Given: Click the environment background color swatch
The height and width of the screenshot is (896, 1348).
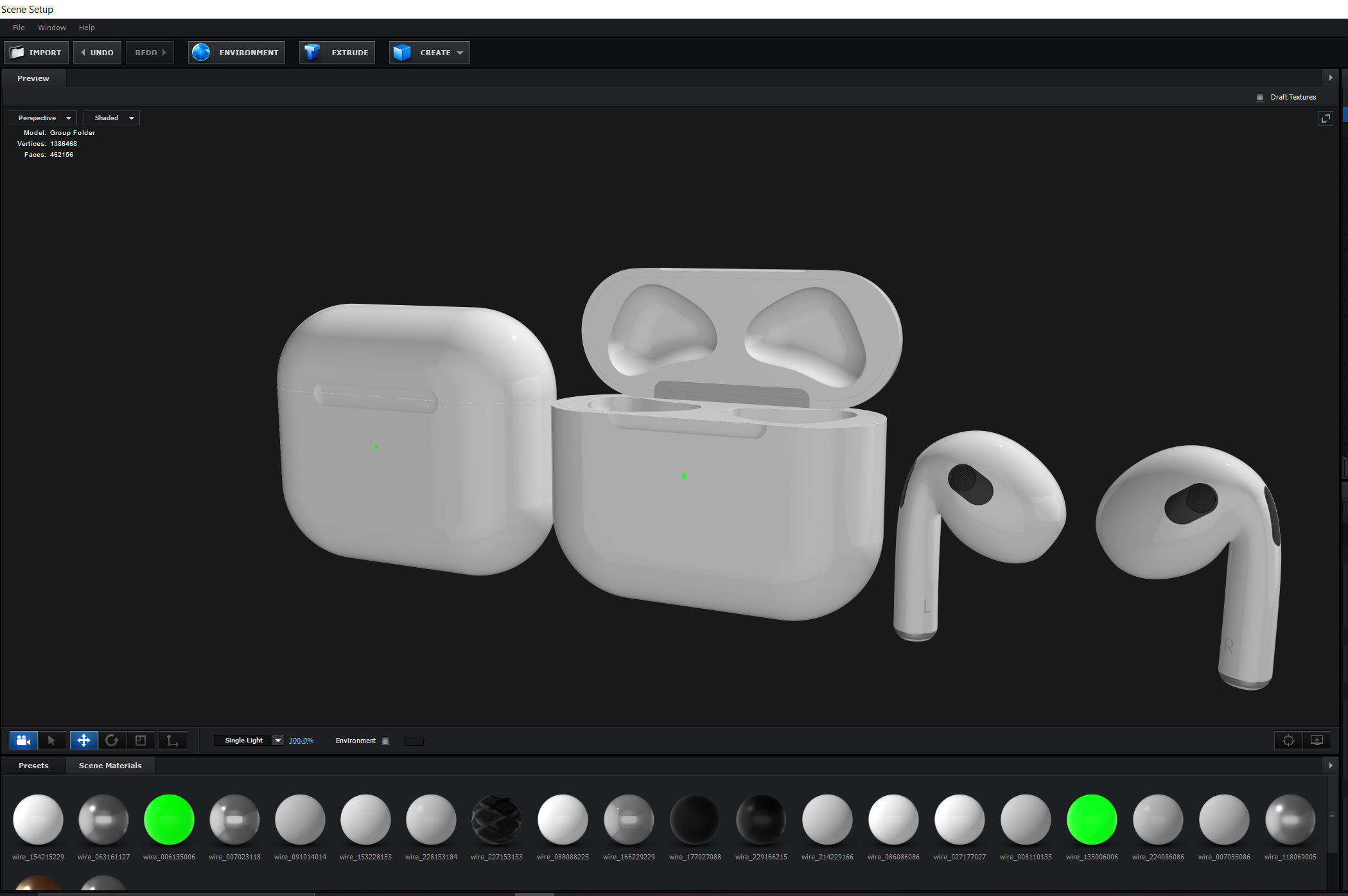Looking at the screenshot, I should [414, 741].
